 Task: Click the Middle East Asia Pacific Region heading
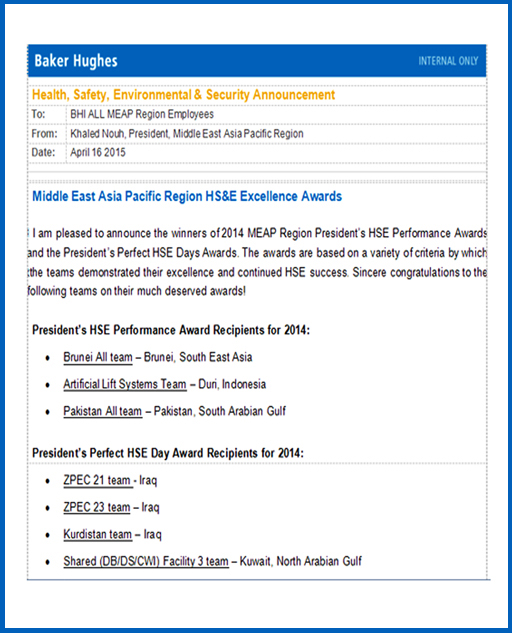[187, 197]
